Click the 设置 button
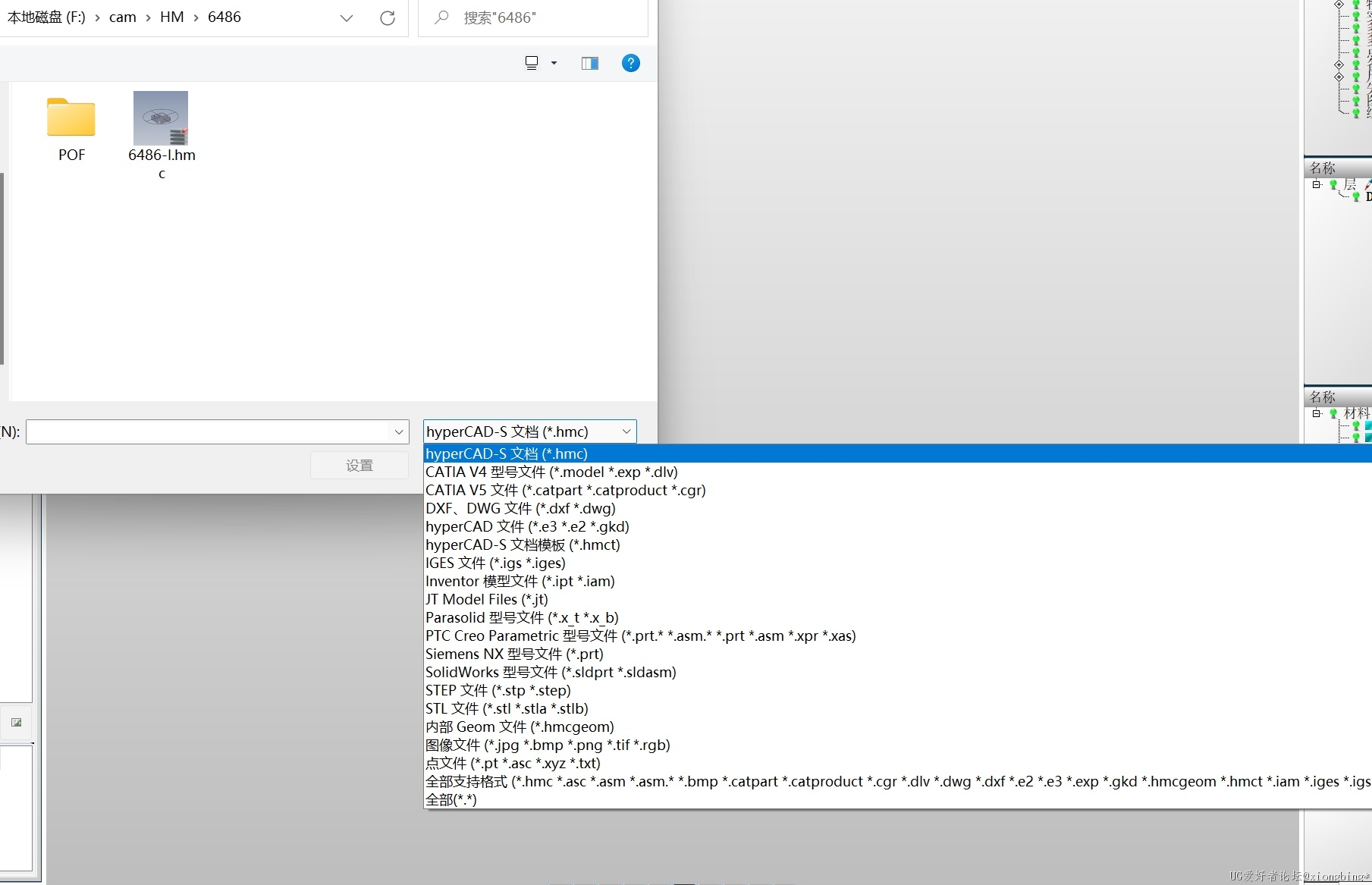1372x885 pixels. (359, 466)
